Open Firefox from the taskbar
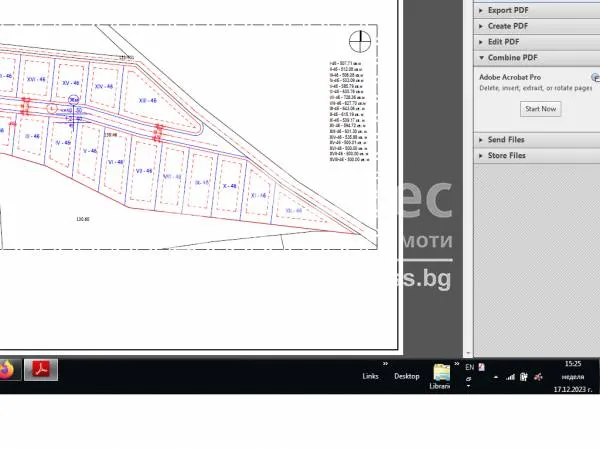Viewport: 600px width, 450px height. point(6,370)
